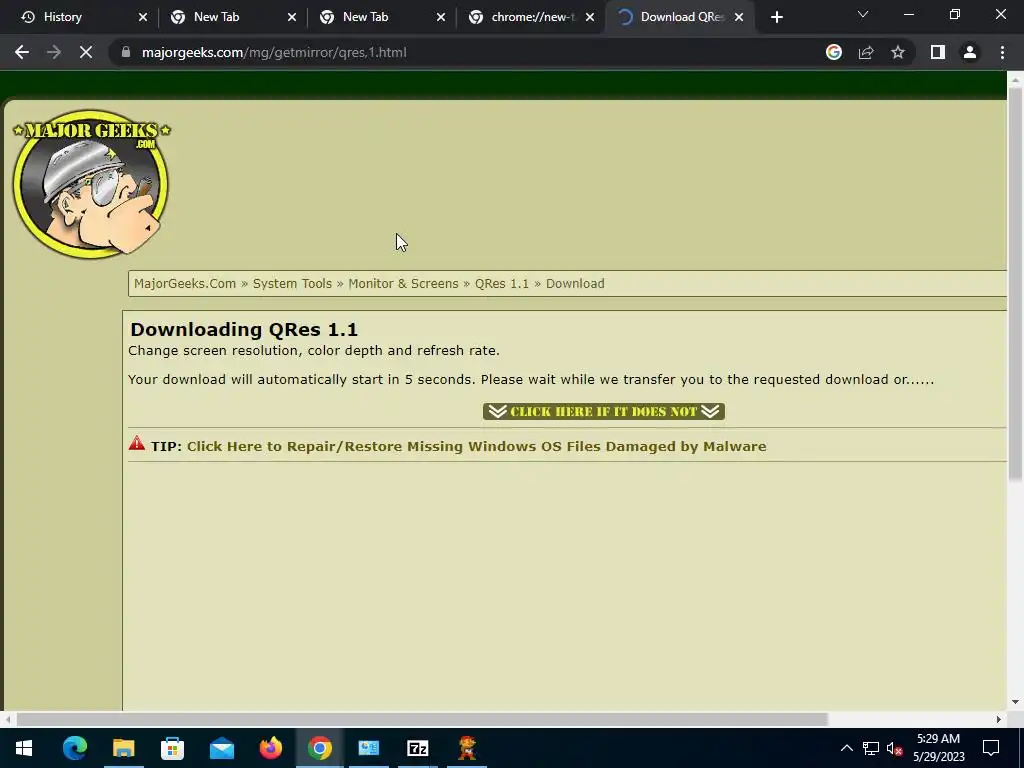
Task: Click the forward navigation arrow
Action: coord(54,52)
